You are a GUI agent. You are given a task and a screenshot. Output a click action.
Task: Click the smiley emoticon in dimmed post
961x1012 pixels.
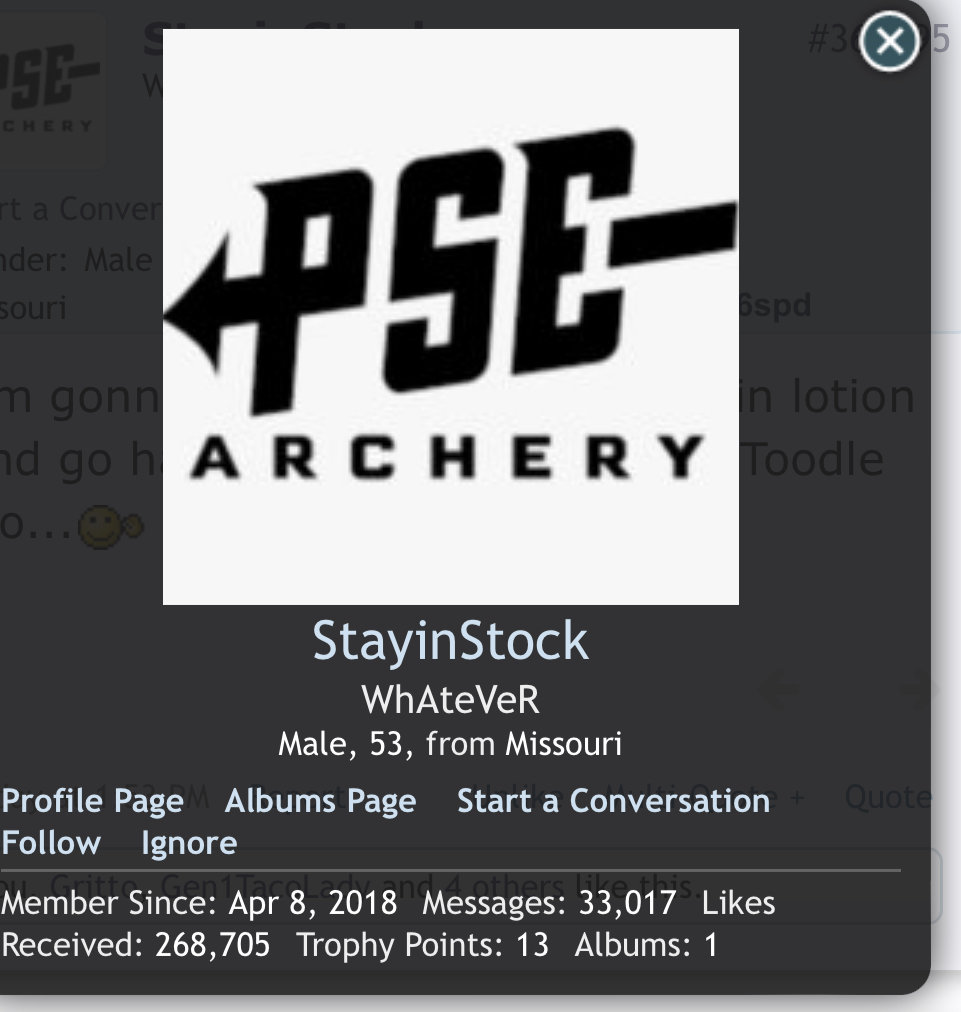click(x=110, y=527)
